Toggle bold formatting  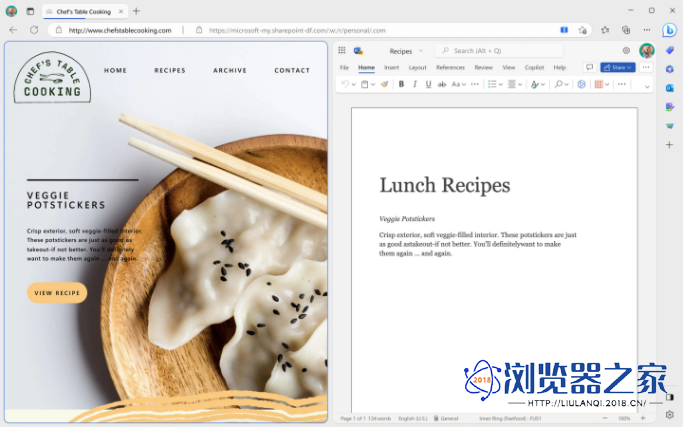[401, 84]
